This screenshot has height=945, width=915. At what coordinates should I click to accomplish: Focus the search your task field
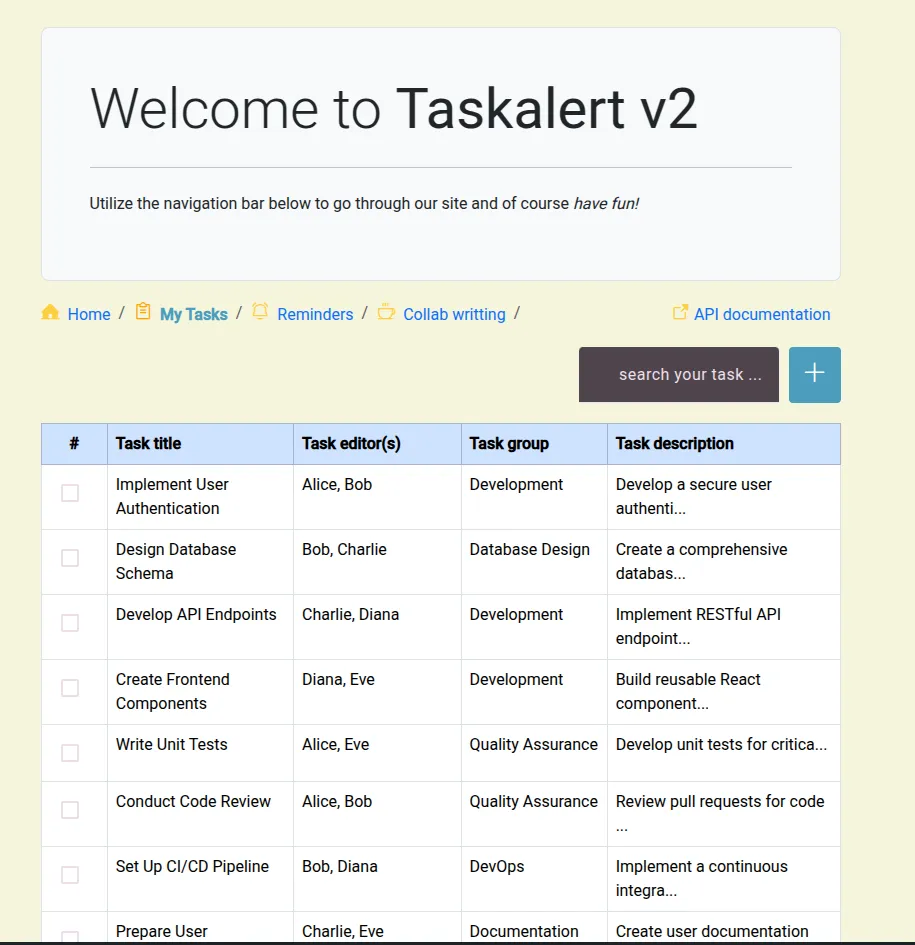pos(679,374)
